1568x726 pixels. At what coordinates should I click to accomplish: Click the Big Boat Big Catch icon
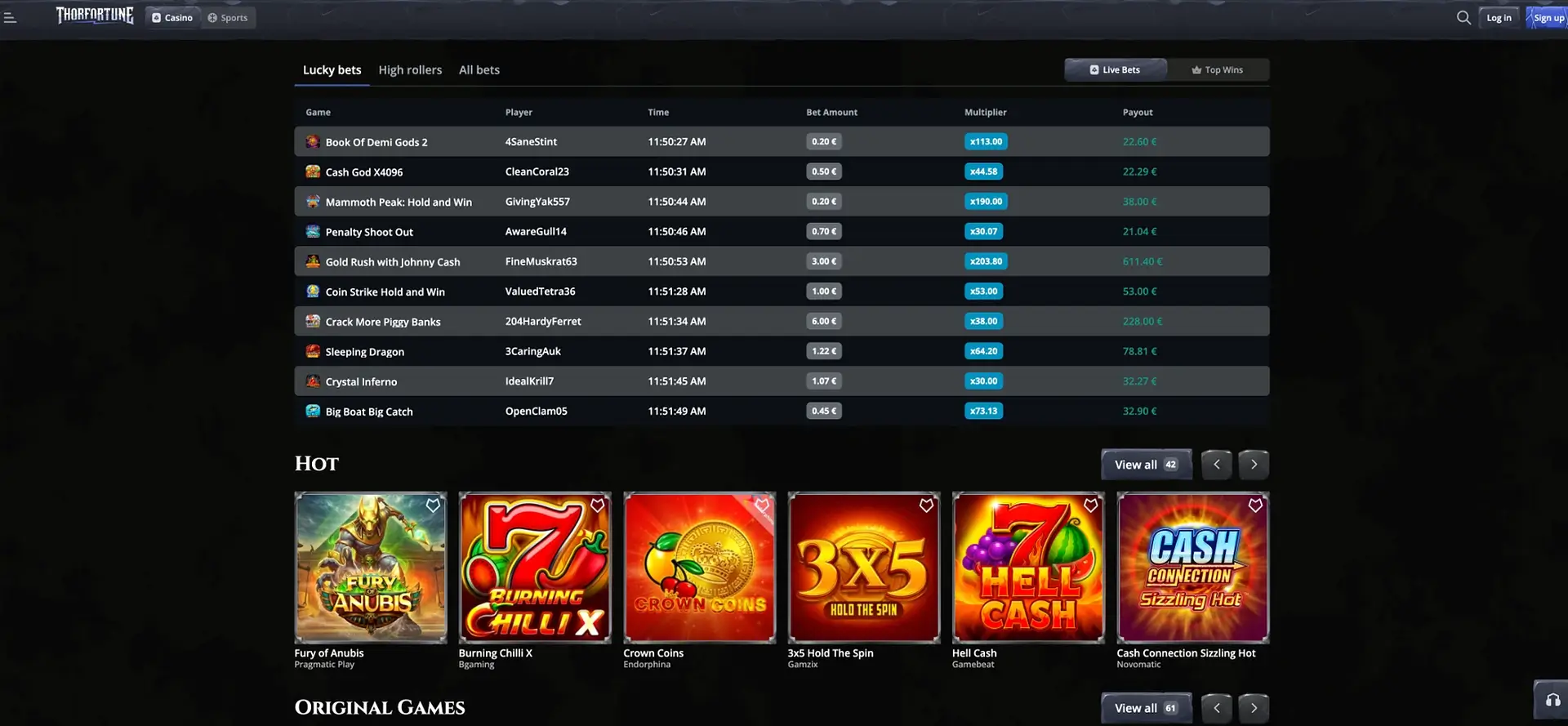pos(313,411)
